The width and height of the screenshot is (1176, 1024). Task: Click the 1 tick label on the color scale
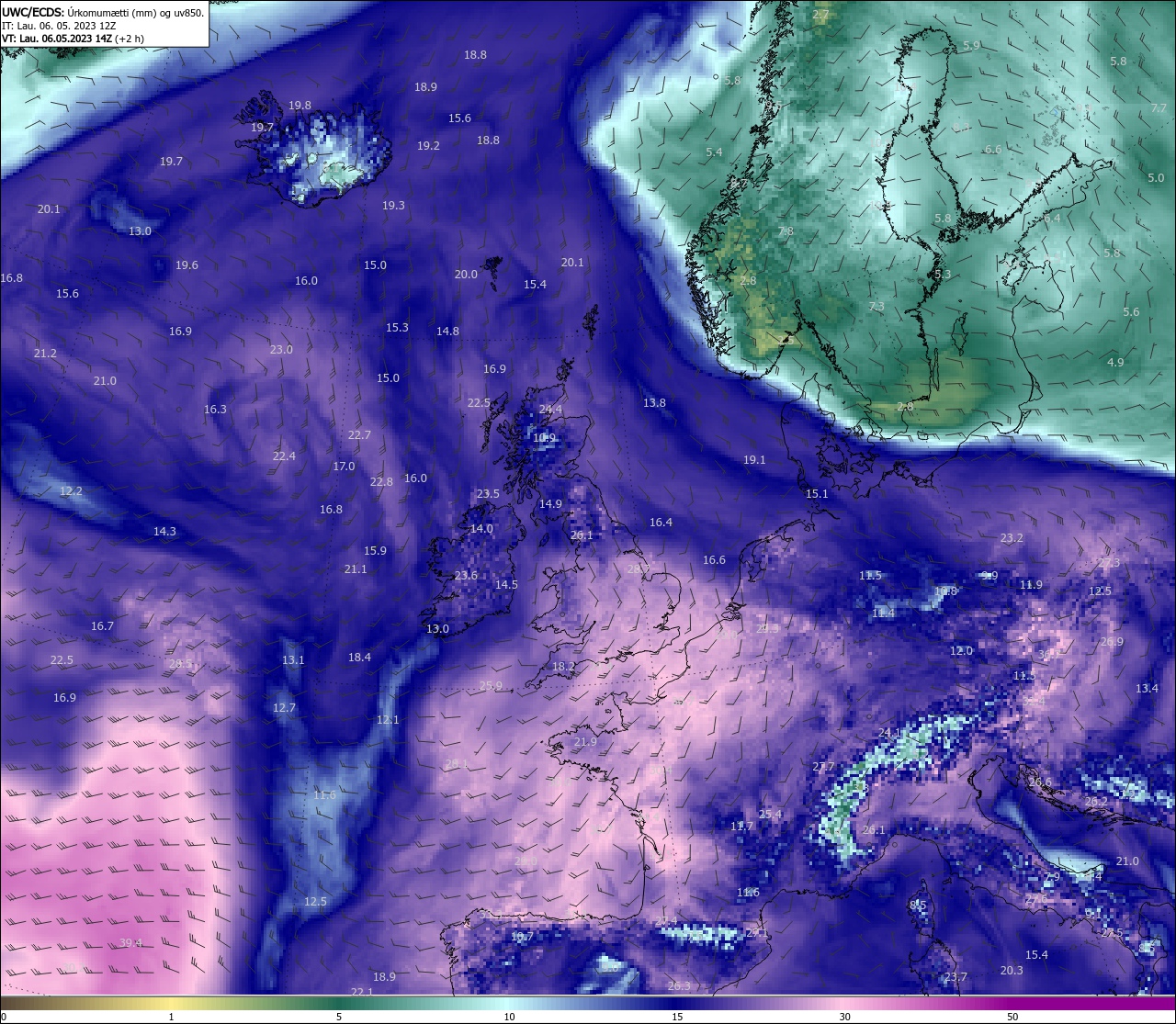click(x=172, y=1017)
